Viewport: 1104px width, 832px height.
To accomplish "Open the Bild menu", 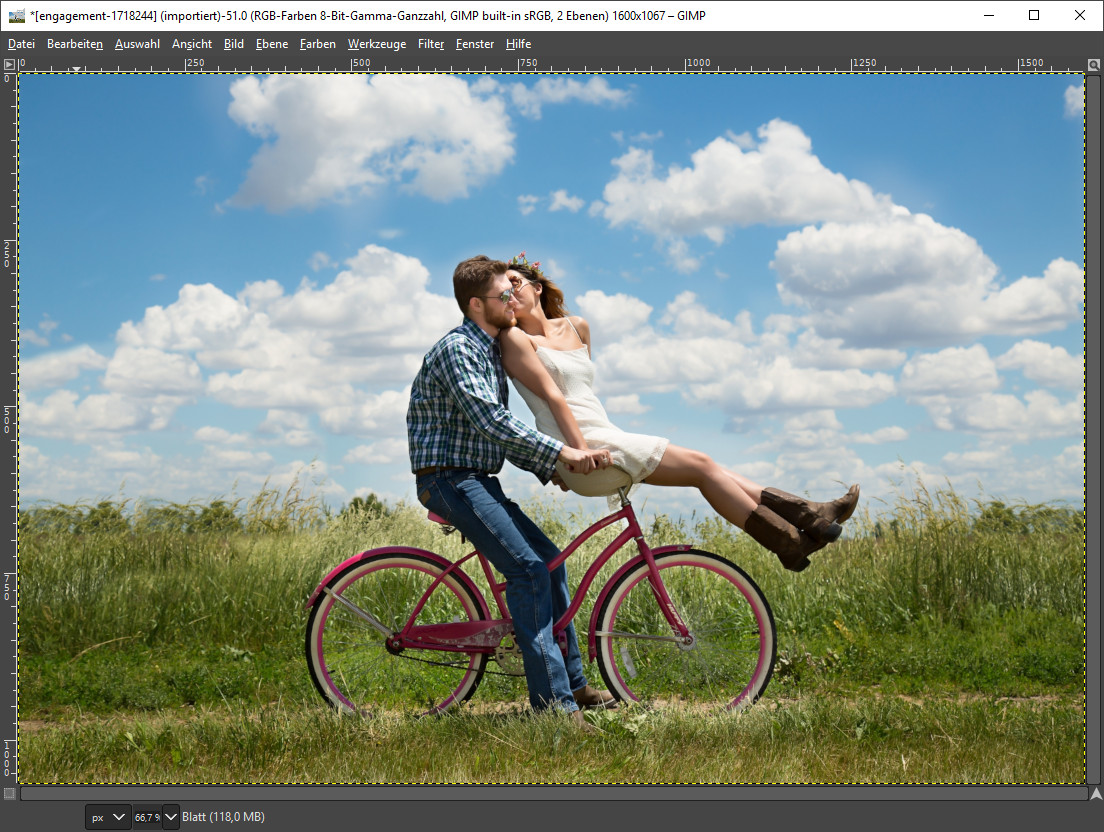I will (233, 44).
